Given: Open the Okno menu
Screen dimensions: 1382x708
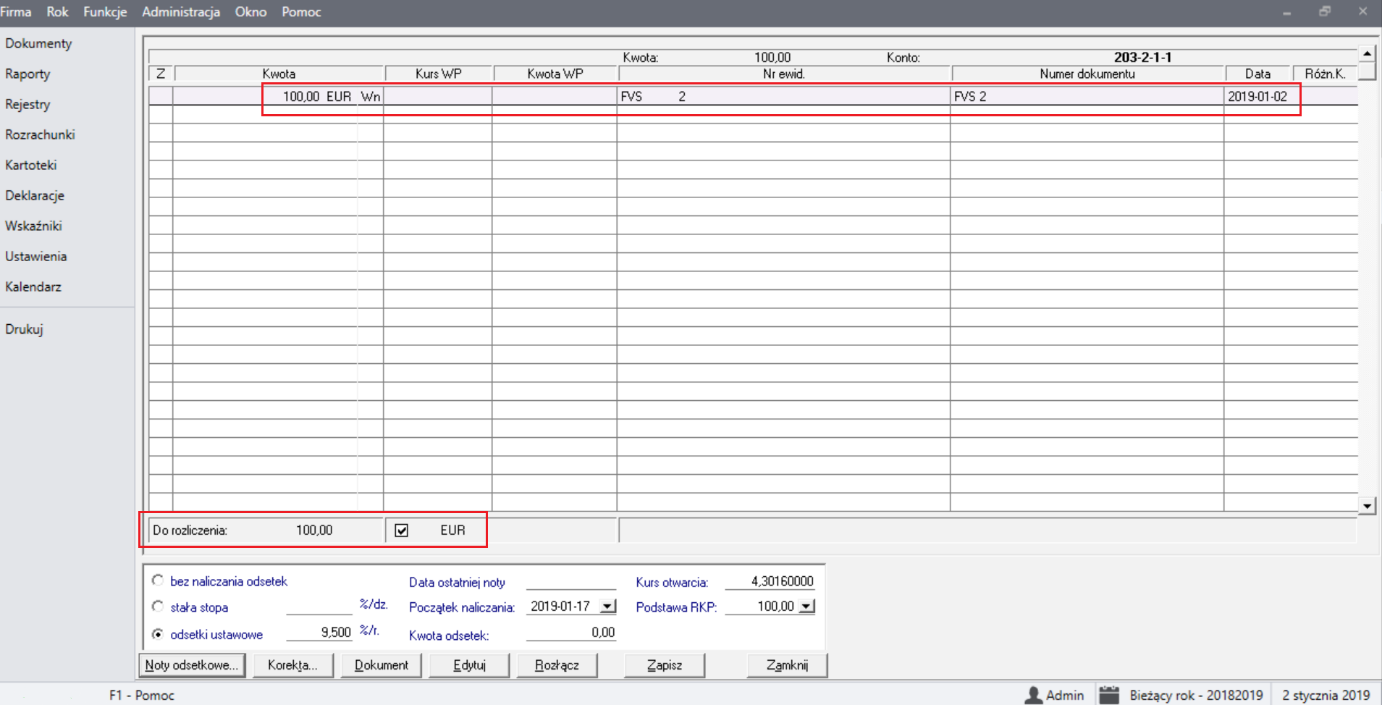Looking at the screenshot, I should click(x=250, y=12).
